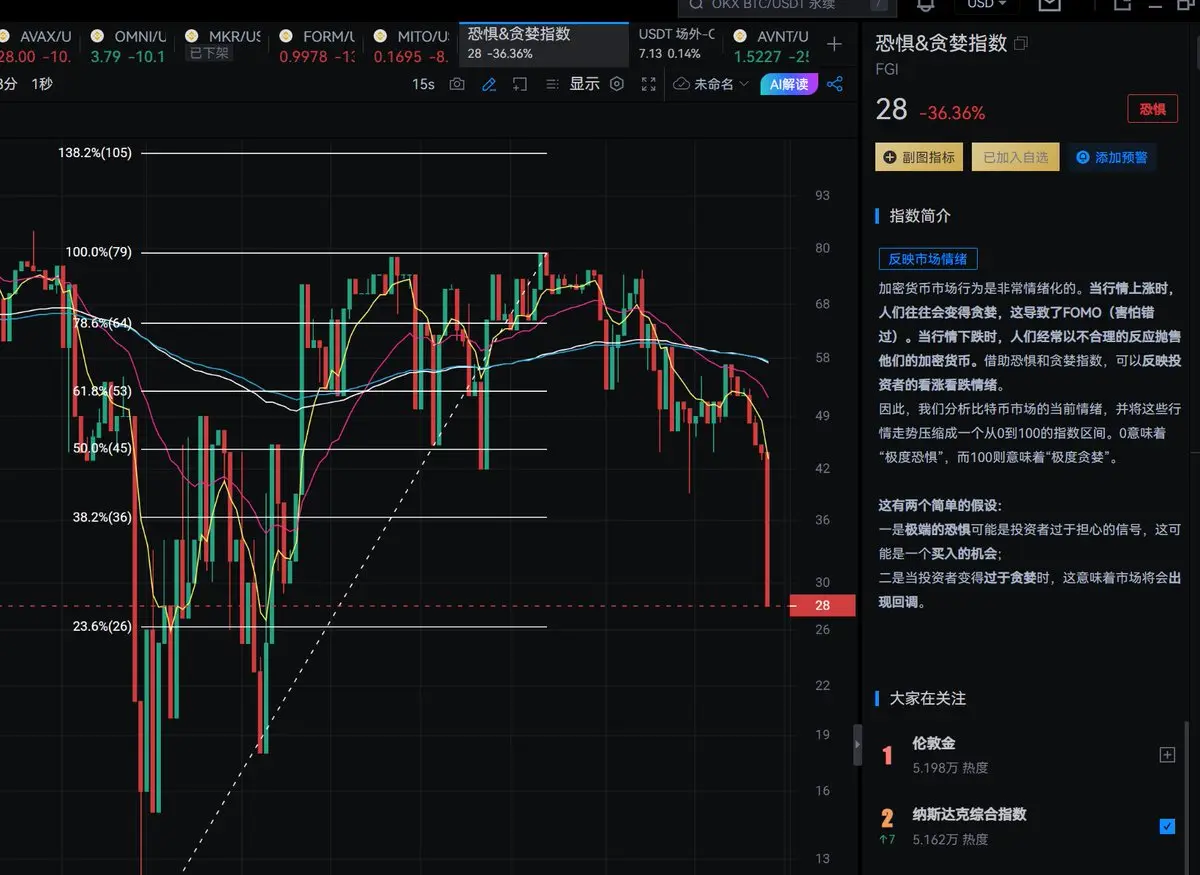Click the collapse handle on the right panel

(x=857, y=746)
